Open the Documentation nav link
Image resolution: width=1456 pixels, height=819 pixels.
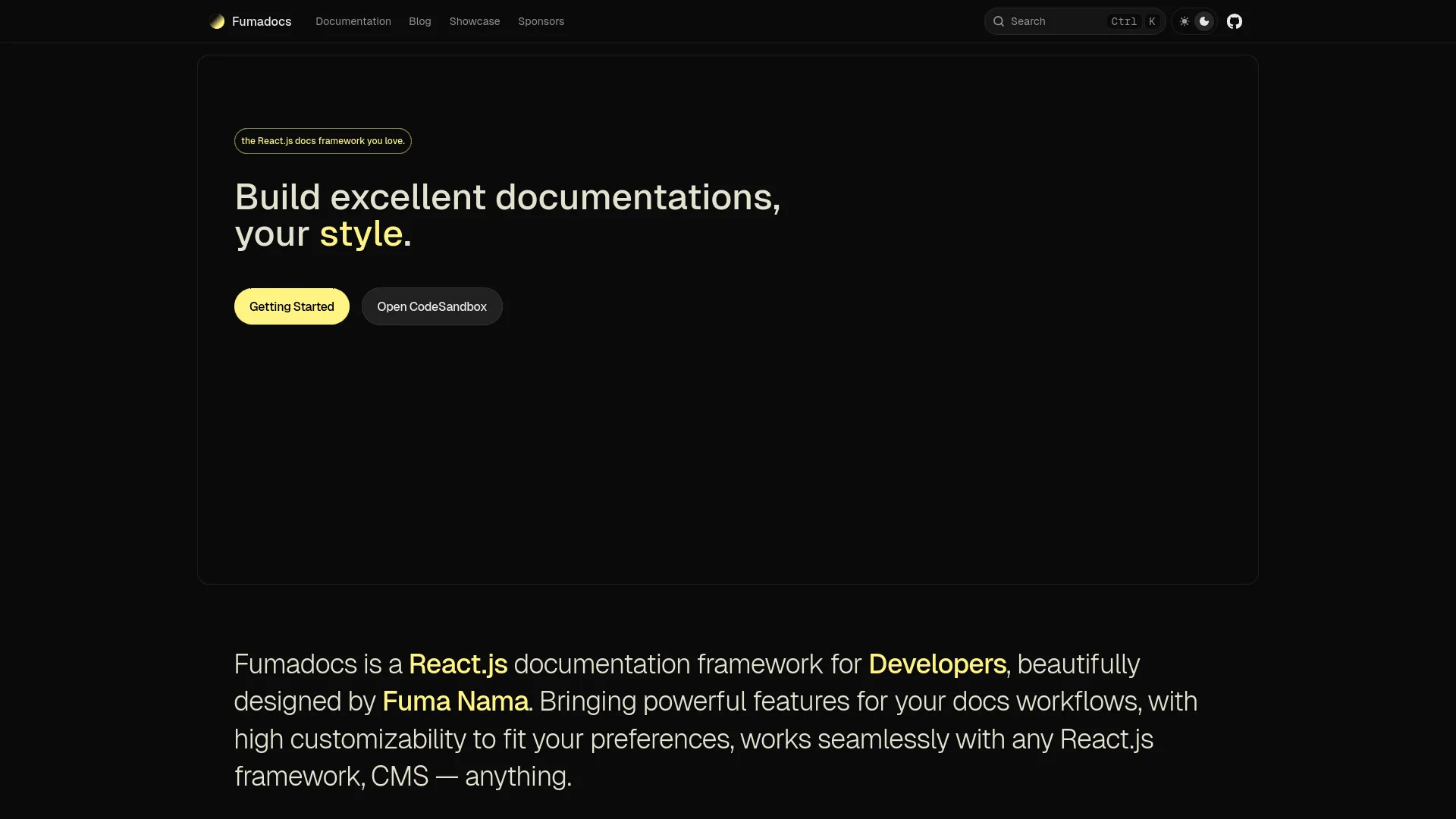tap(353, 21)
